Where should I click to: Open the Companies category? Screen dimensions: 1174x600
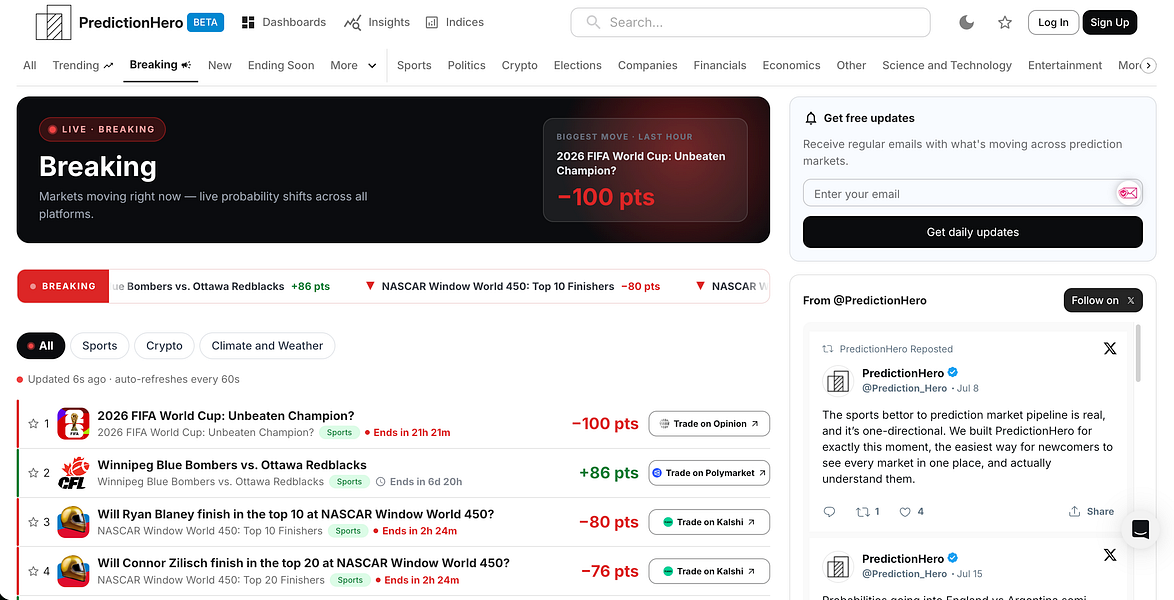tap(648, 65)
